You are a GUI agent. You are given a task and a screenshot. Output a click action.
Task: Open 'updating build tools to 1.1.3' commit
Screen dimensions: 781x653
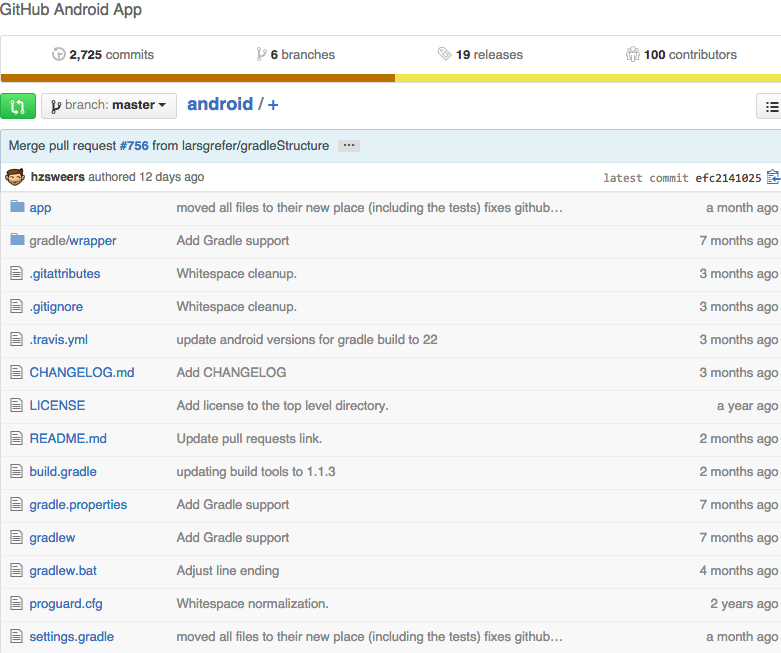(x=256, y=472)
